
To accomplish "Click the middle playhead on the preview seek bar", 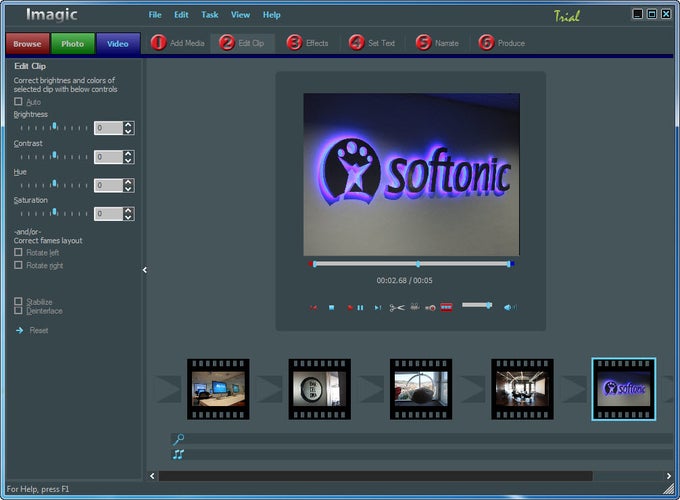I will click(418, 264).
